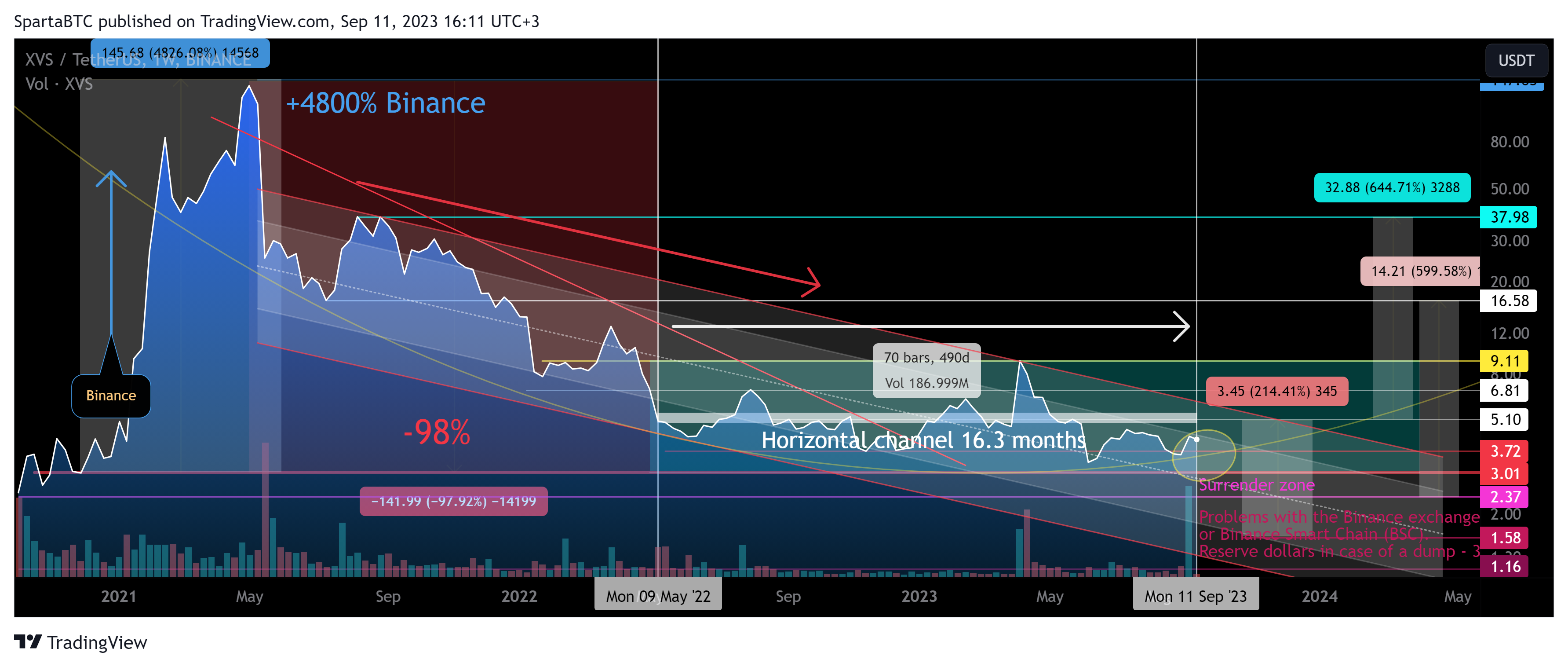Click the 1.16 price label
The height and width of the screenshot is (667, 1568).
[1504, 567]
